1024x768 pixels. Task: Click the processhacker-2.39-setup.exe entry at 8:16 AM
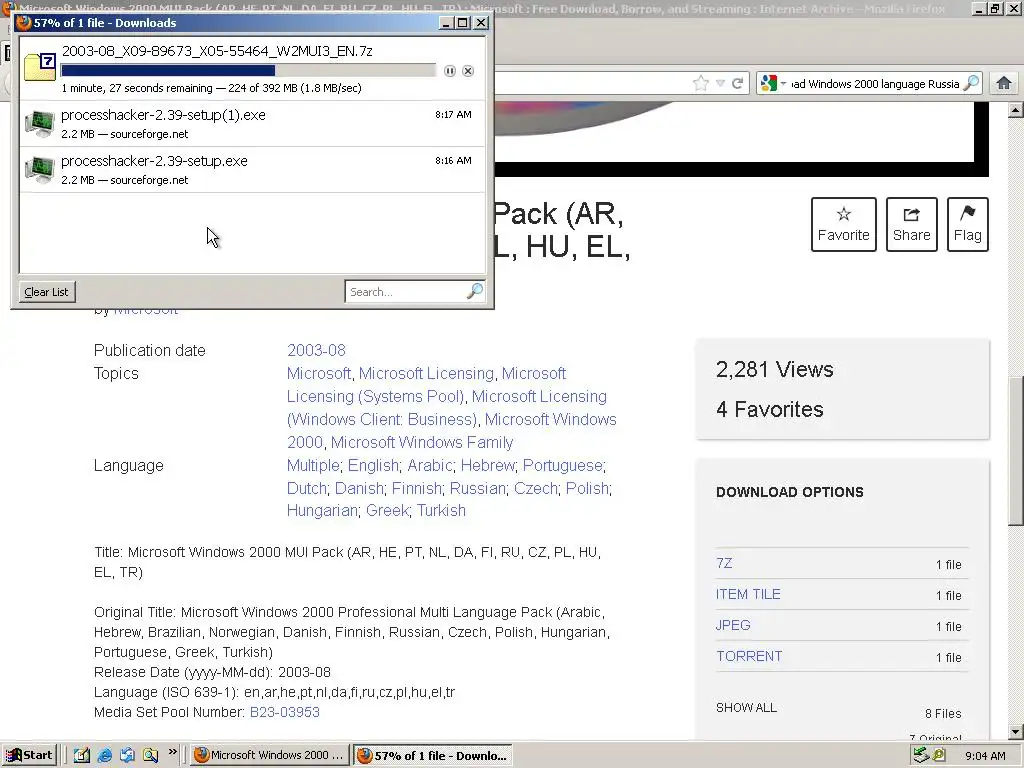[251, 170]
